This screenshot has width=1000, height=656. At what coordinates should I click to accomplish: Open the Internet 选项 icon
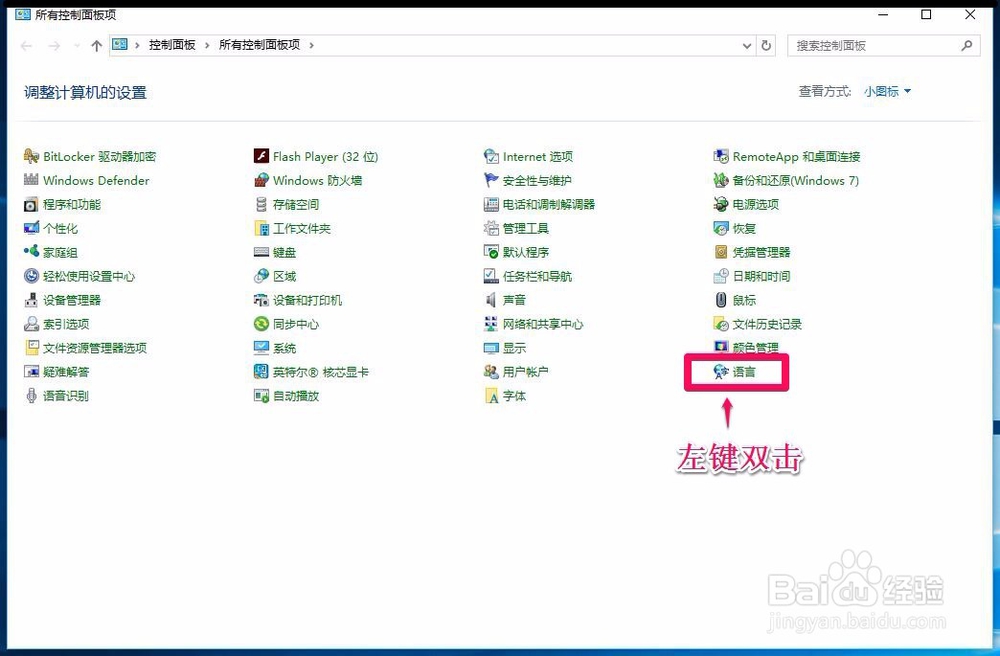pyautogui.click(x=491, y=156)
